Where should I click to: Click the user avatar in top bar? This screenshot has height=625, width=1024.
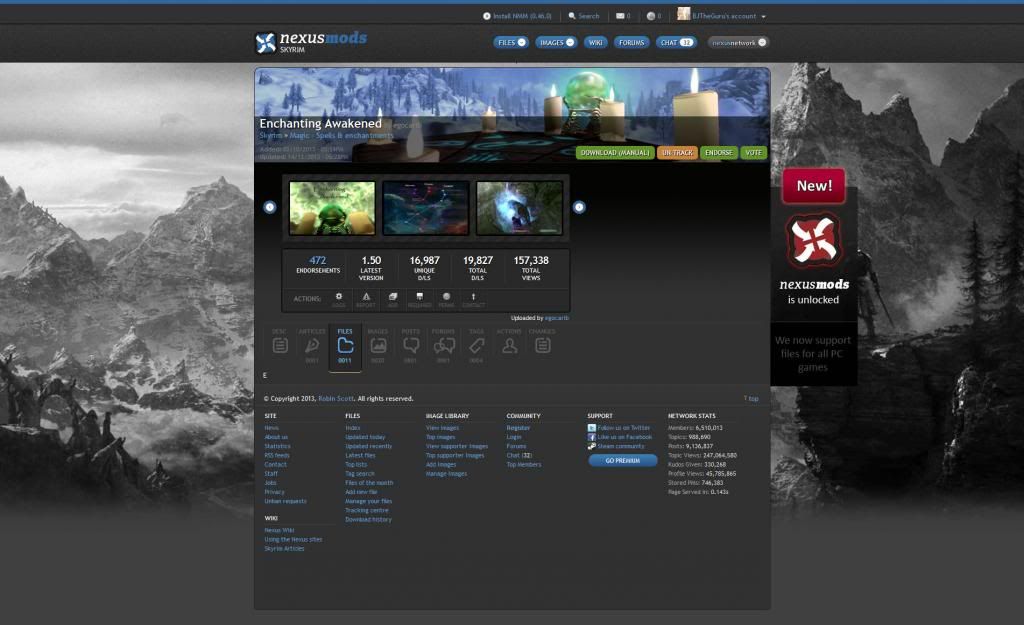pos(684,14)
